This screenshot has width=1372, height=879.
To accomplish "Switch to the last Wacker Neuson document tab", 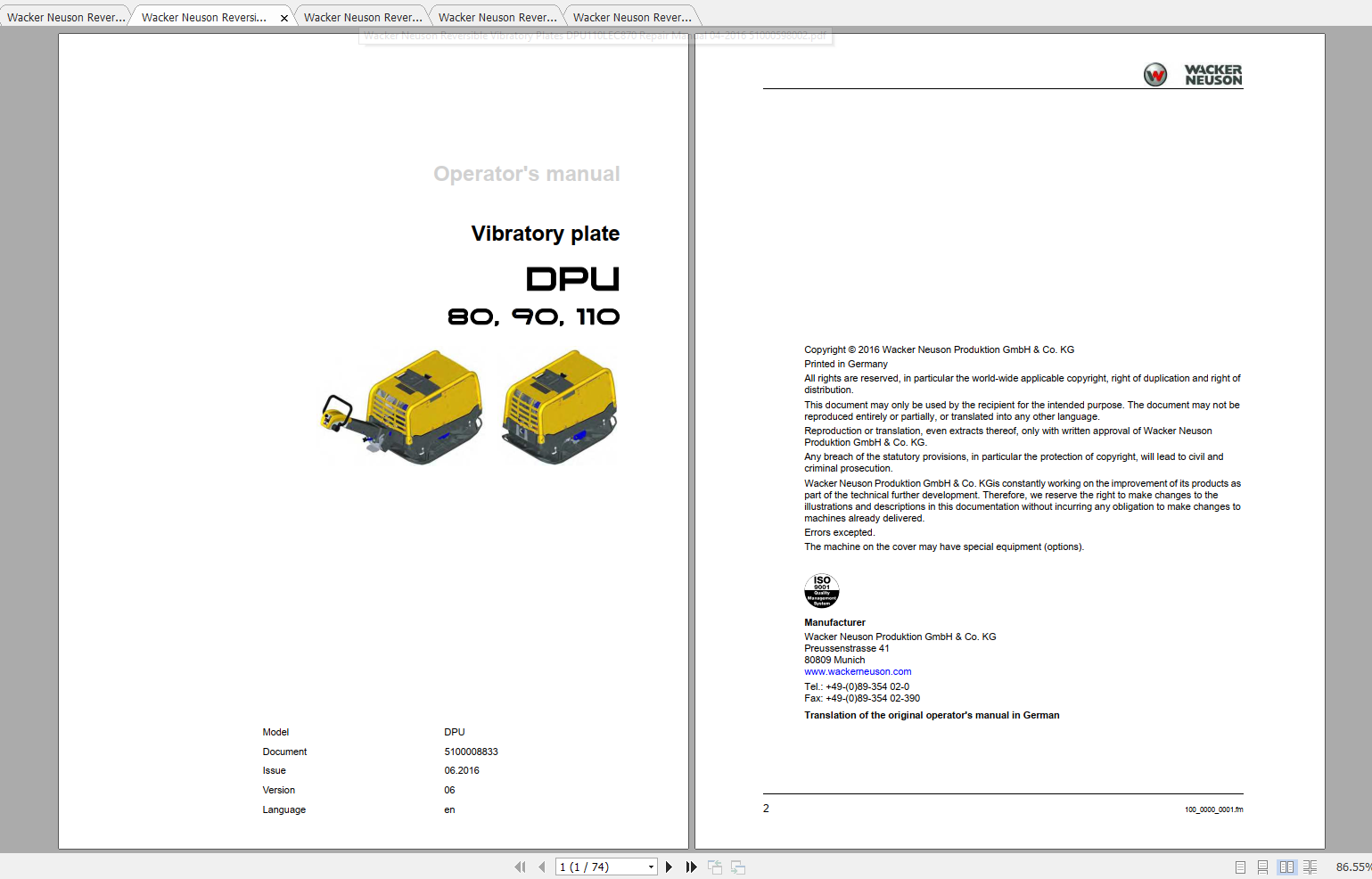I will [x=631, y=15].
